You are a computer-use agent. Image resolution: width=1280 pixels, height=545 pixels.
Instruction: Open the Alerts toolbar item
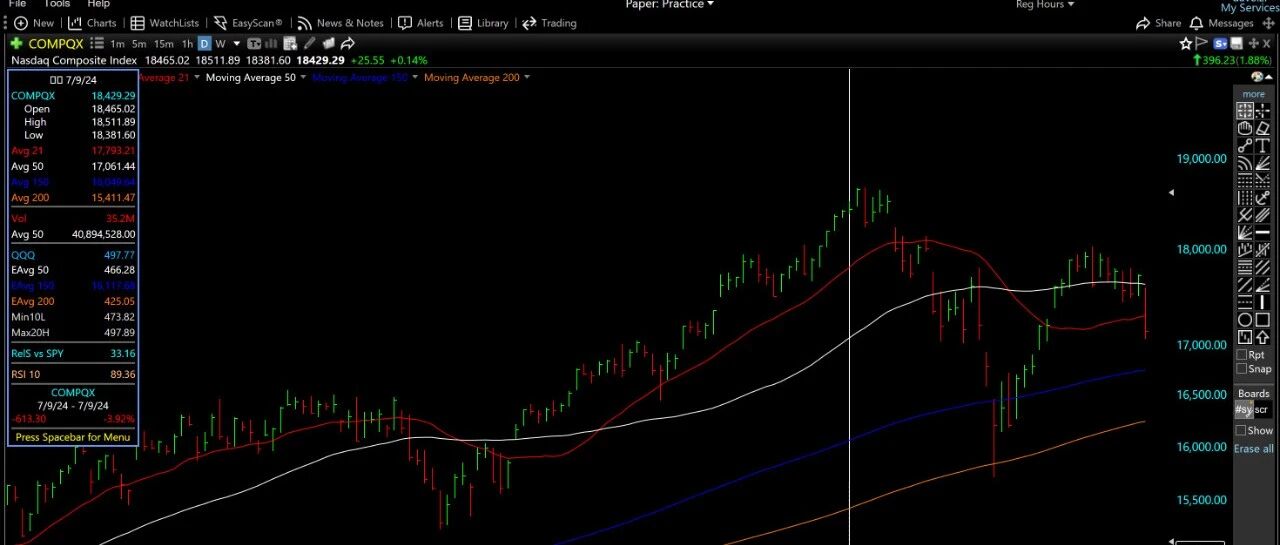[x=420, y=23]
